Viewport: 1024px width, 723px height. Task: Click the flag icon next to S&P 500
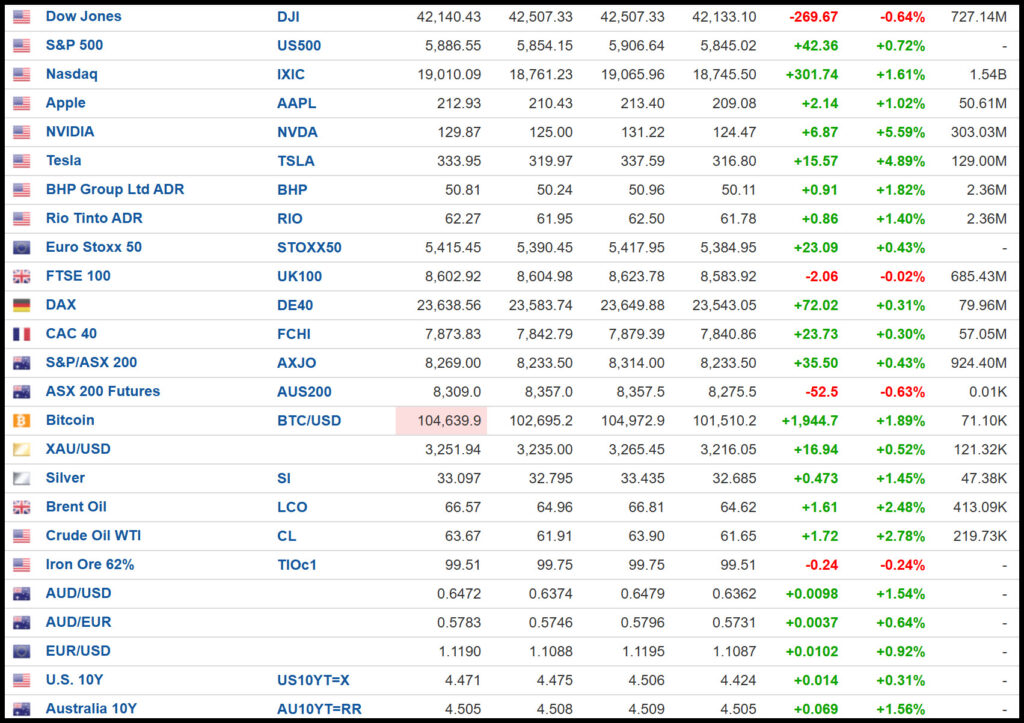(22, 46)
